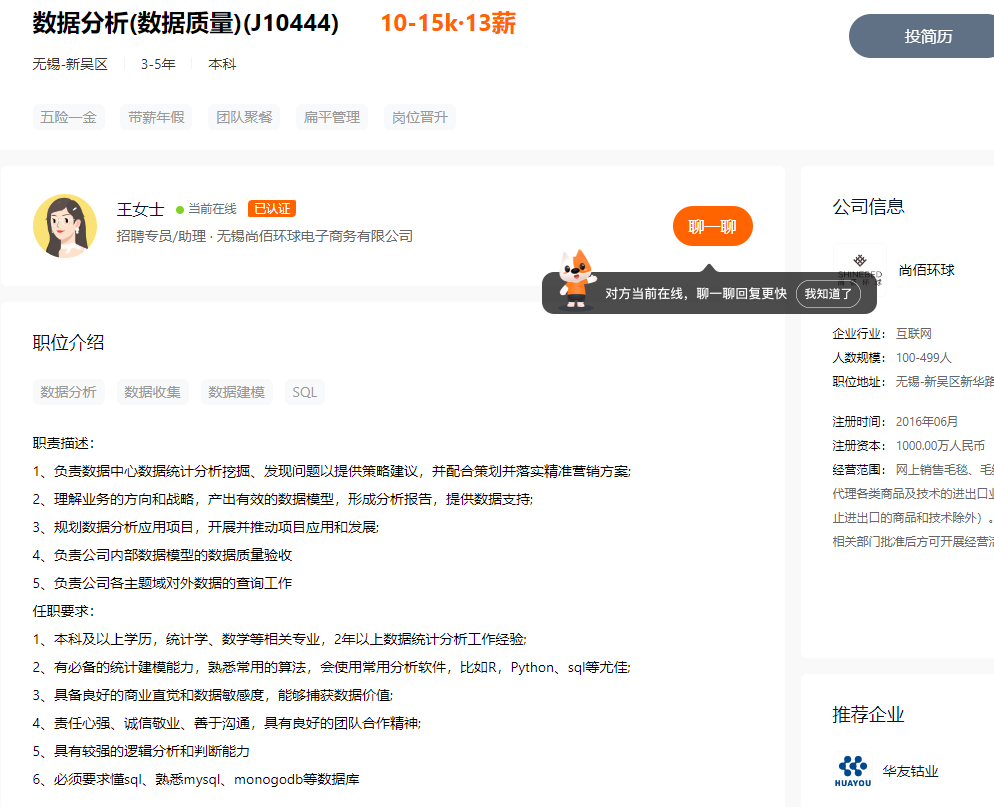Click the 五险一金 benefit tag
Image resolution: width=994 pixels, height=807 pixels.
pos(69,117)
